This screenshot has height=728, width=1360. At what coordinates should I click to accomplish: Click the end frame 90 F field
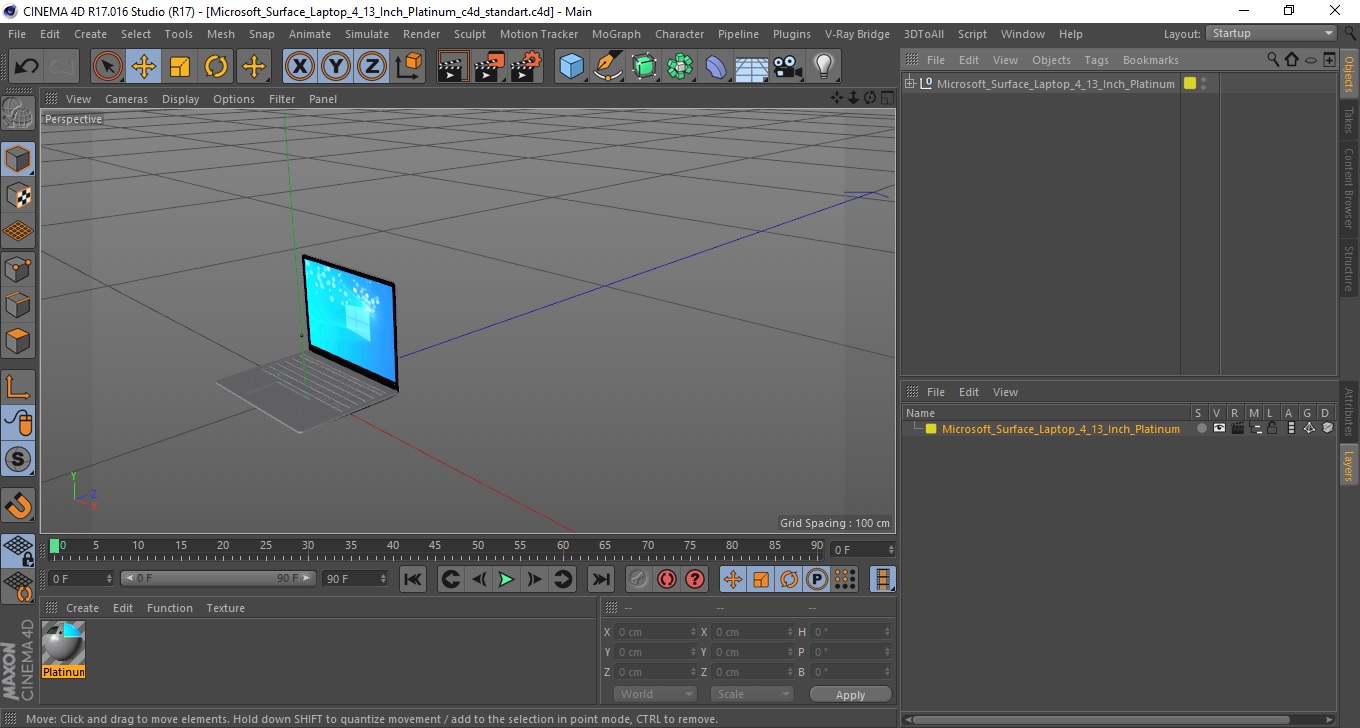354,578
